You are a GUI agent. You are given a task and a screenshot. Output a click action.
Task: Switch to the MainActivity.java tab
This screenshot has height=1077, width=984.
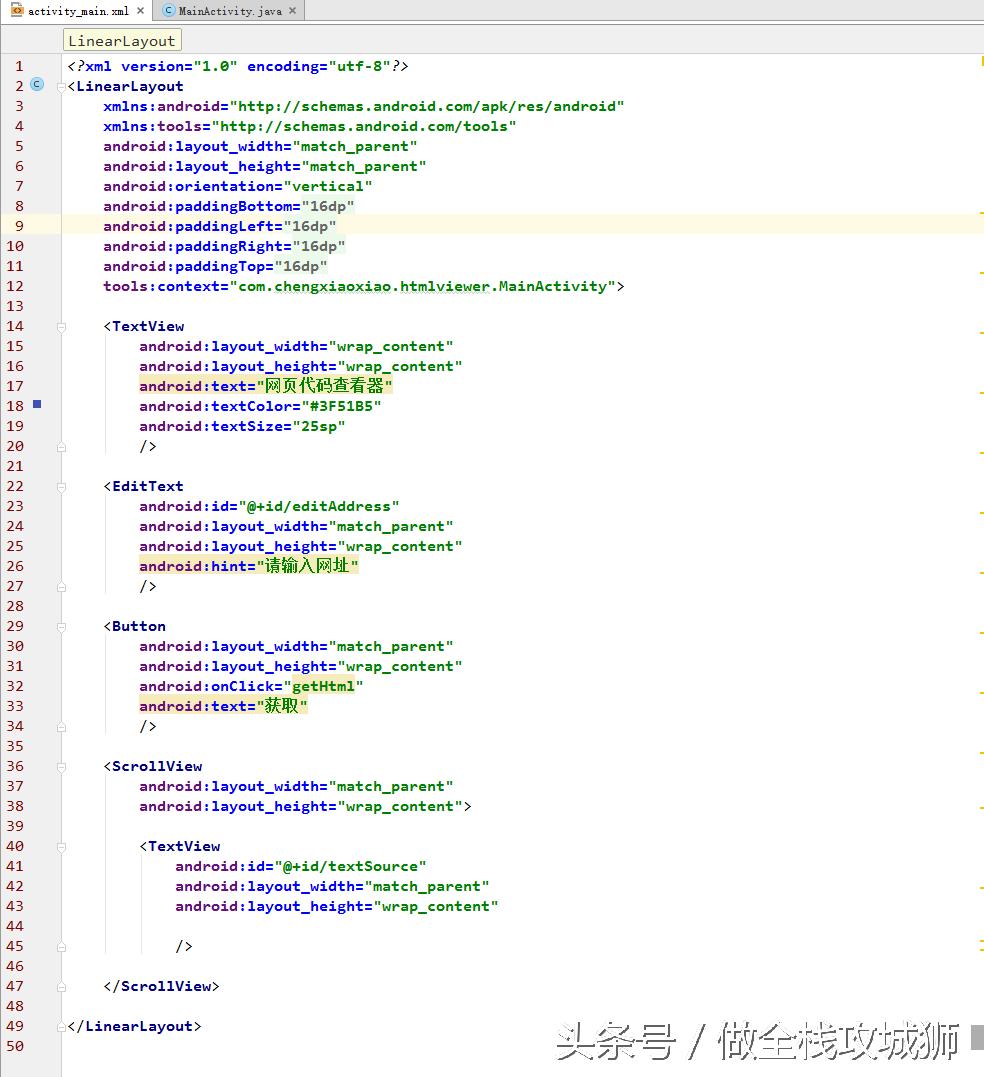(x=229, y=11)
